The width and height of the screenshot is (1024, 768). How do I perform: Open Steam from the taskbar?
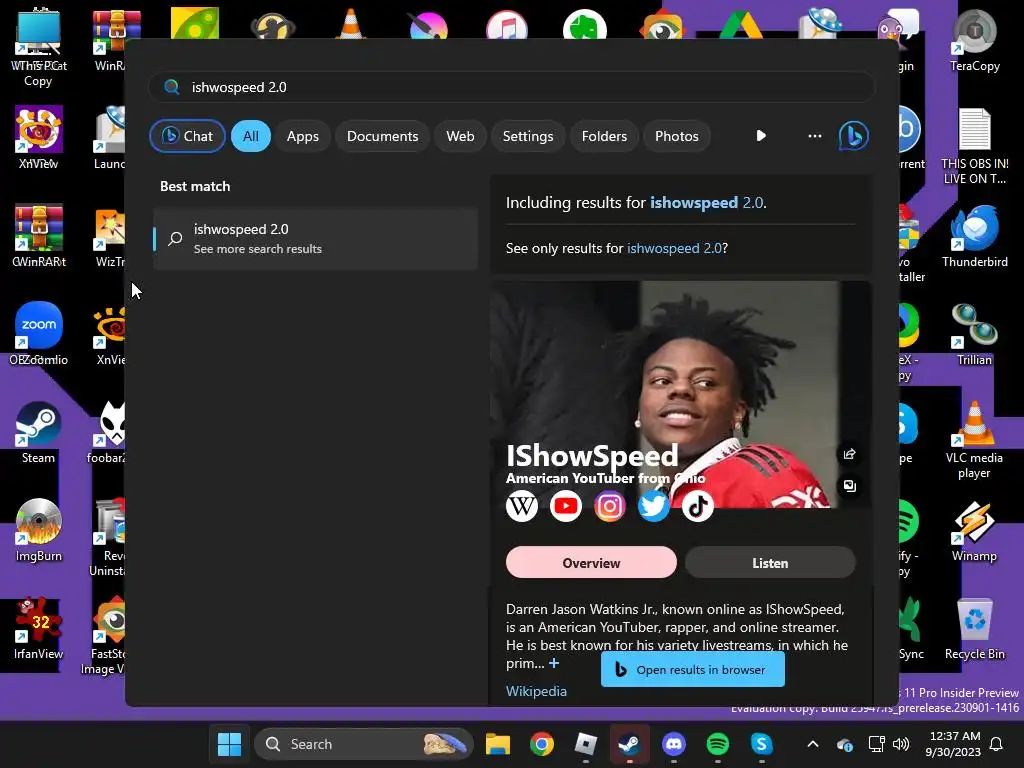[x=630, y=744]
